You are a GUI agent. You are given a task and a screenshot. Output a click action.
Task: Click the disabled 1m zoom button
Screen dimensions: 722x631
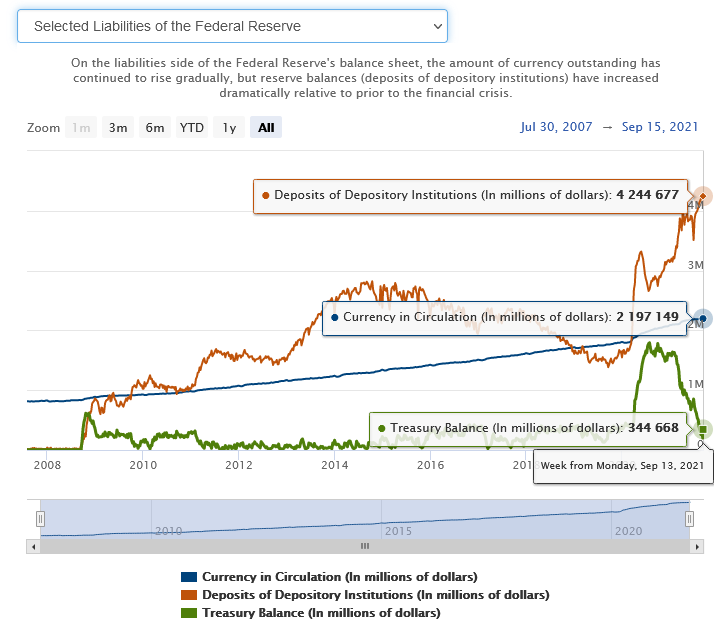tap(81, 128)
